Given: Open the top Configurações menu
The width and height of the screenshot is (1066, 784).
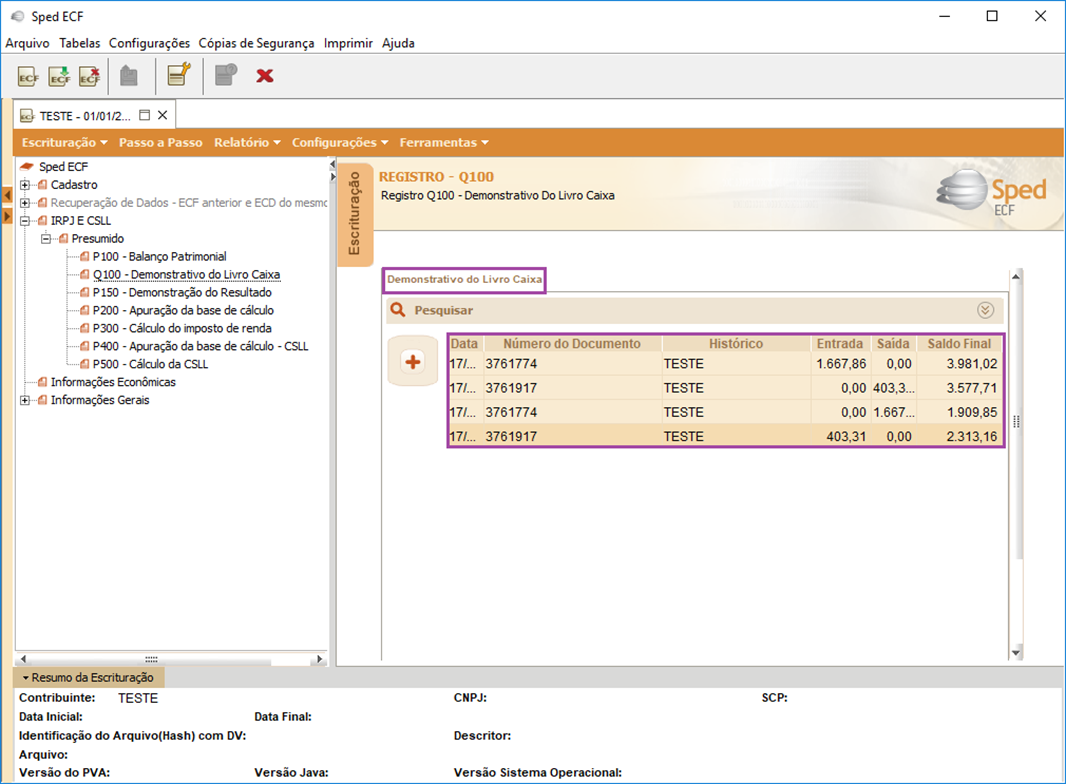Looking at the screenshot, I should [x=150, y=43].
